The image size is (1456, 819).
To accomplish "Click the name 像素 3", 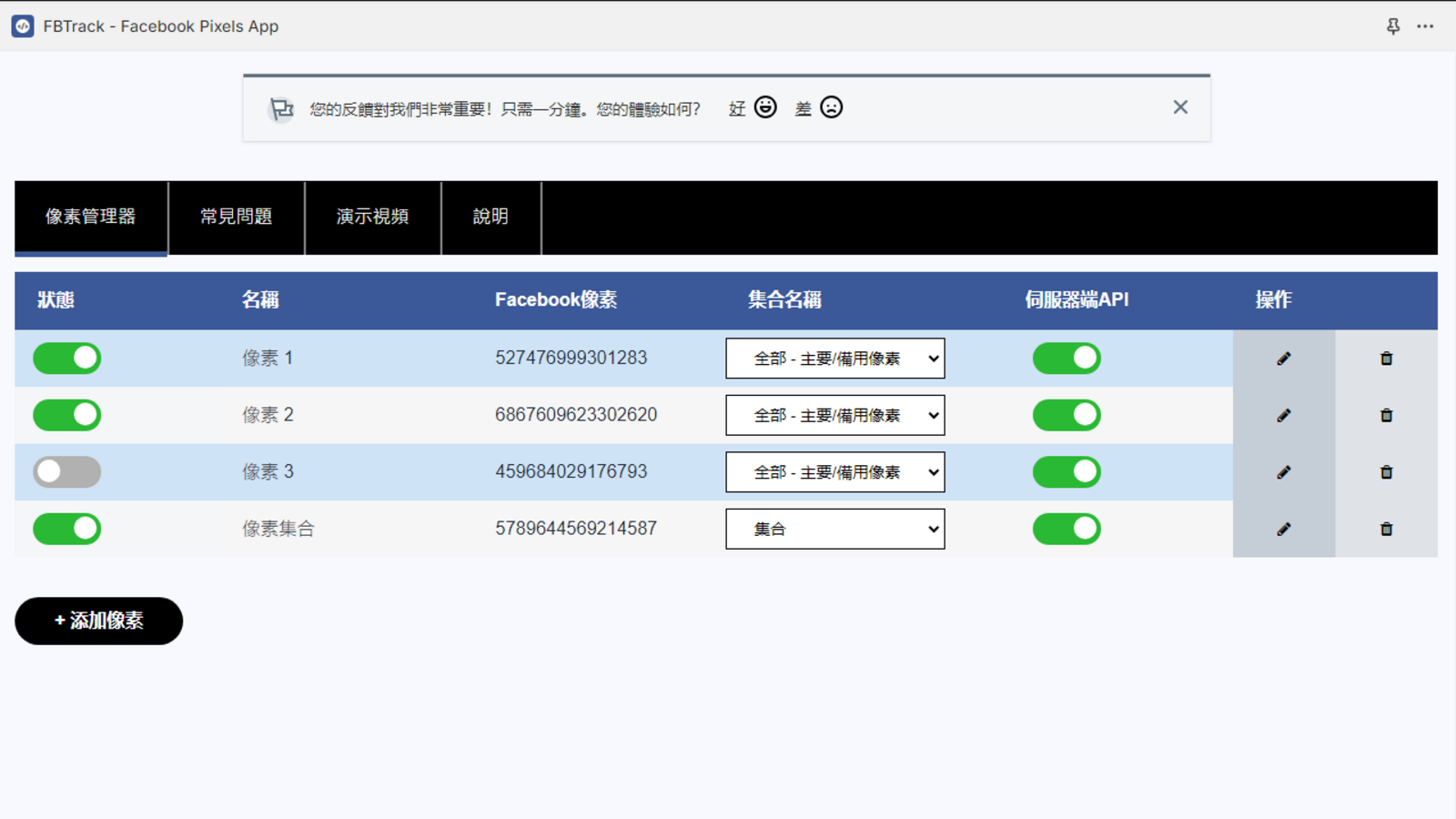I will [268, 471].
